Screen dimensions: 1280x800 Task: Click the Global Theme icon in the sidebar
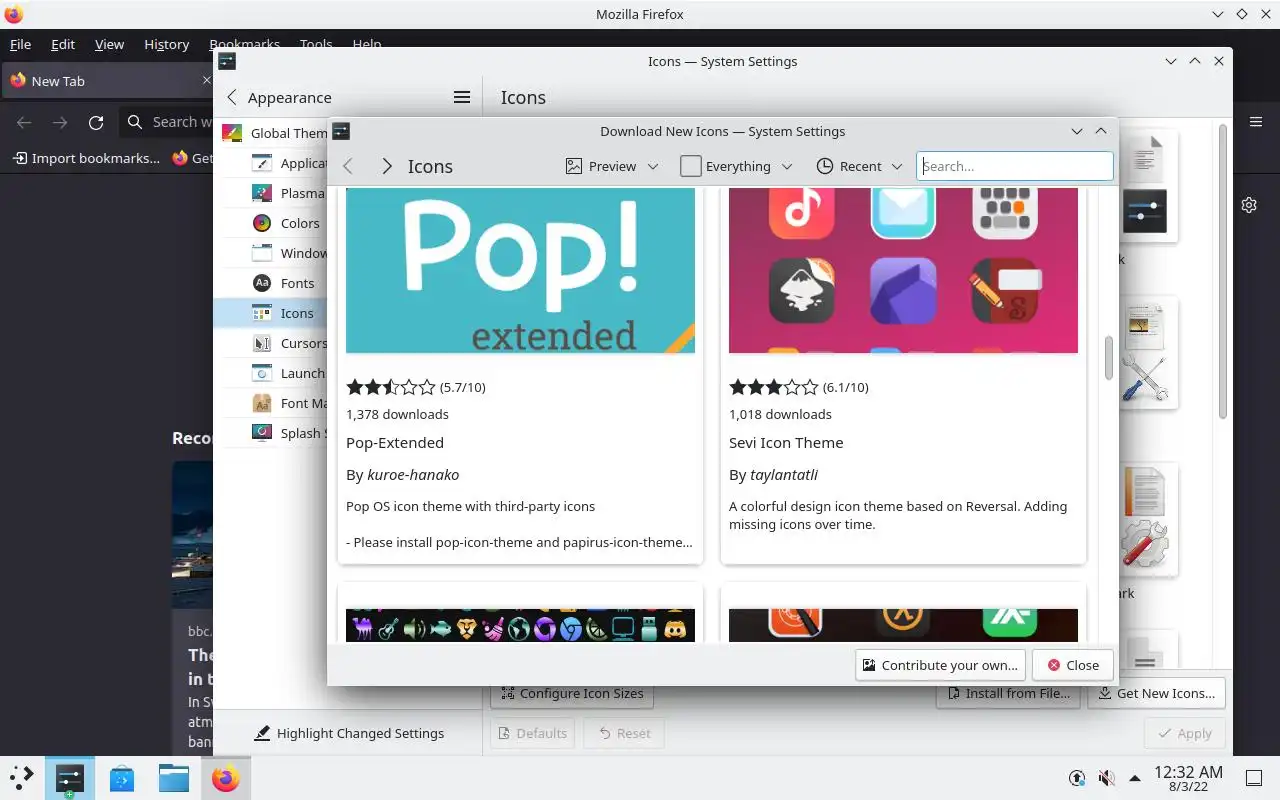click(232, 133)
